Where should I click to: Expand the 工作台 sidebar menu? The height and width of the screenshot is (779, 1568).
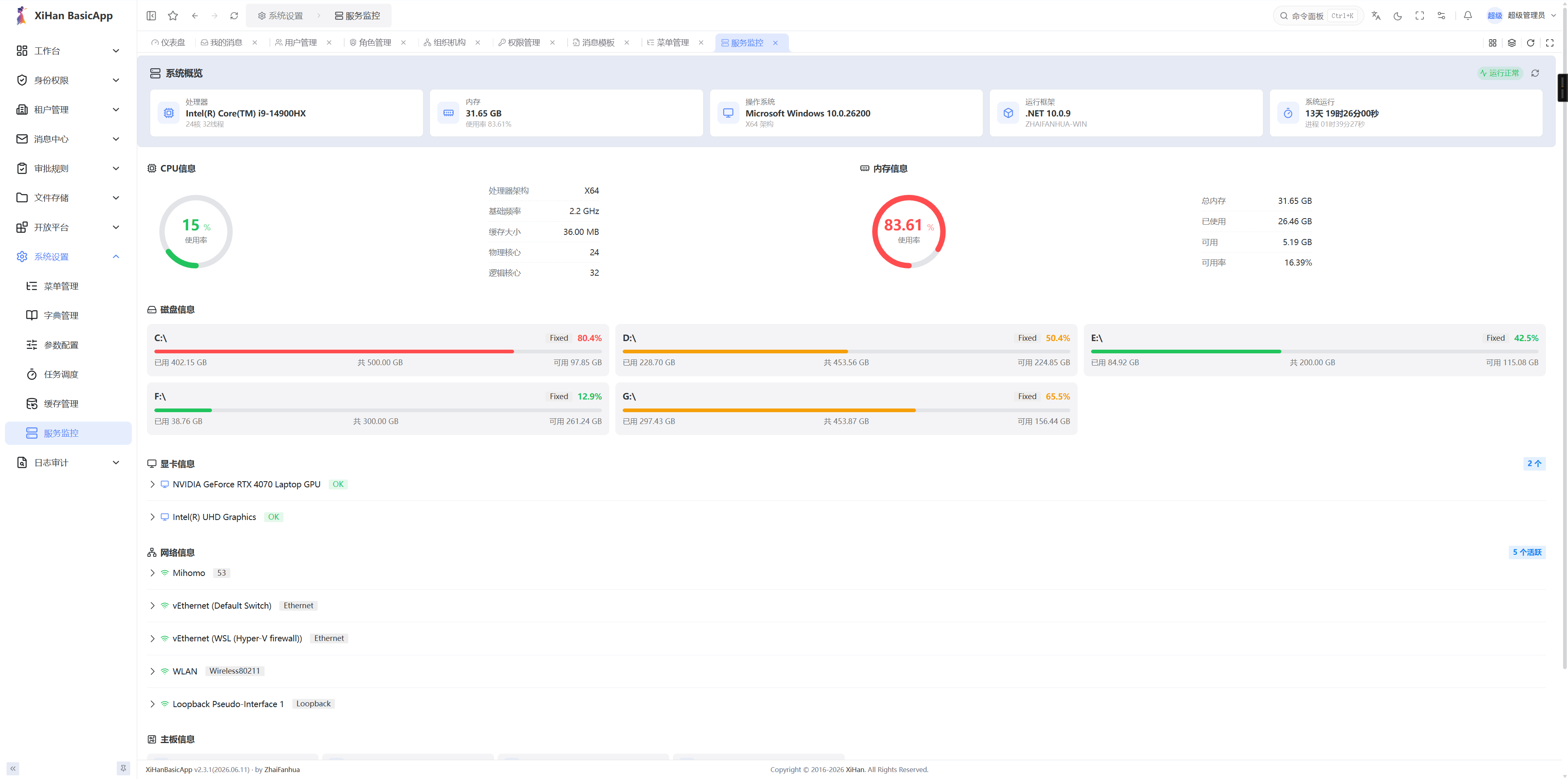pyautogui.click(x=68, y=51)
